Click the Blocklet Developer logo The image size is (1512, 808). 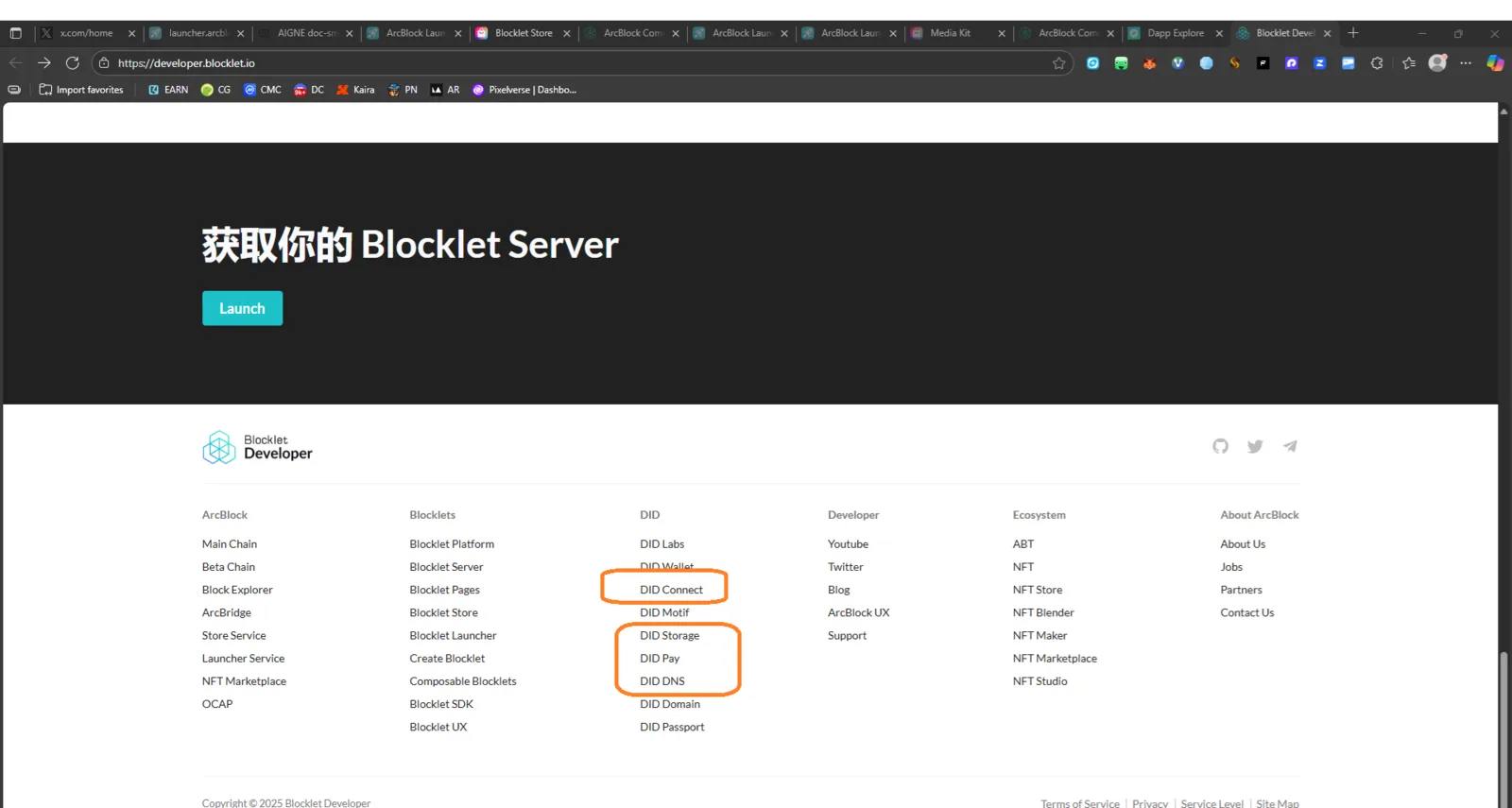(257, 447)
